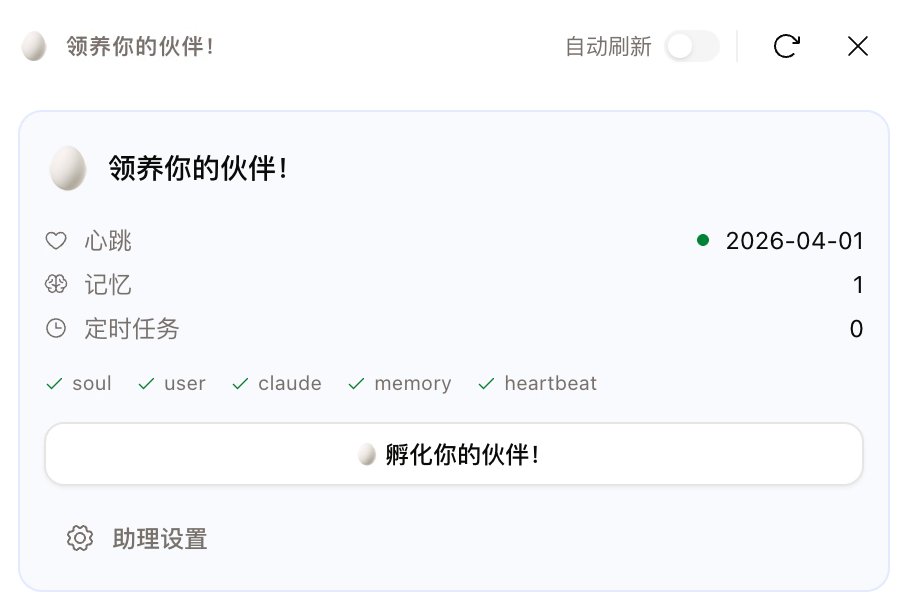Open the 助理设置 assistant settings link
The image size is (902, 614).
(159, 539)
